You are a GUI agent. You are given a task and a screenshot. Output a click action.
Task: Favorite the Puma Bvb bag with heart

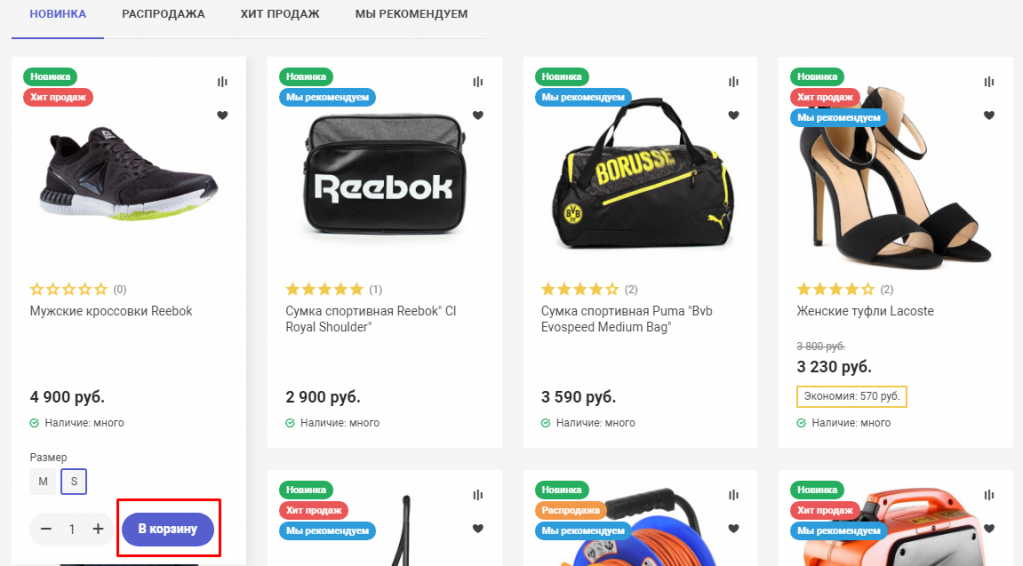(x=734, y=115)
